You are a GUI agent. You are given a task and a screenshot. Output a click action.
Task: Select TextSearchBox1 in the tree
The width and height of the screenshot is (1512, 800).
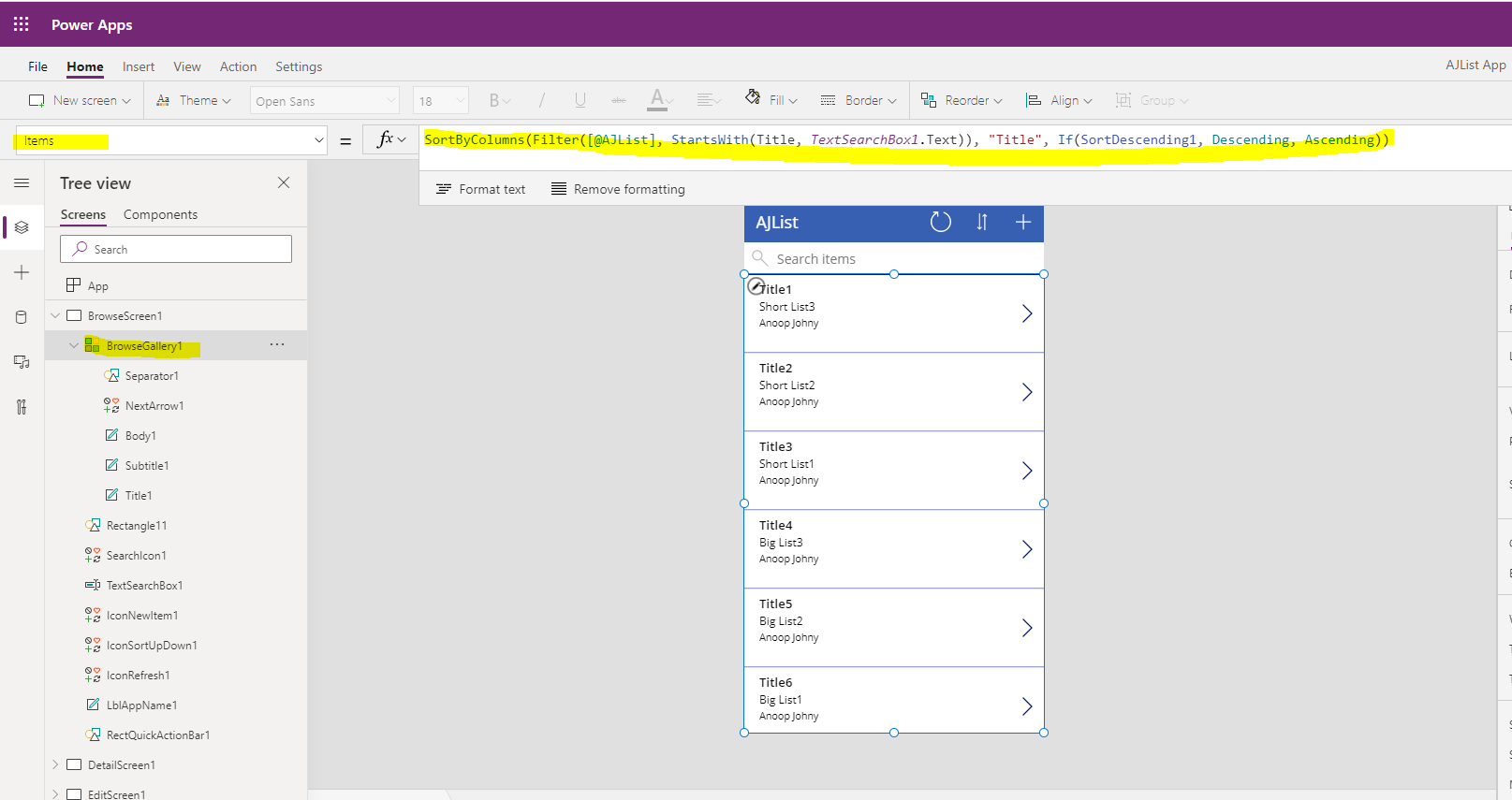[x=144, y=586]
